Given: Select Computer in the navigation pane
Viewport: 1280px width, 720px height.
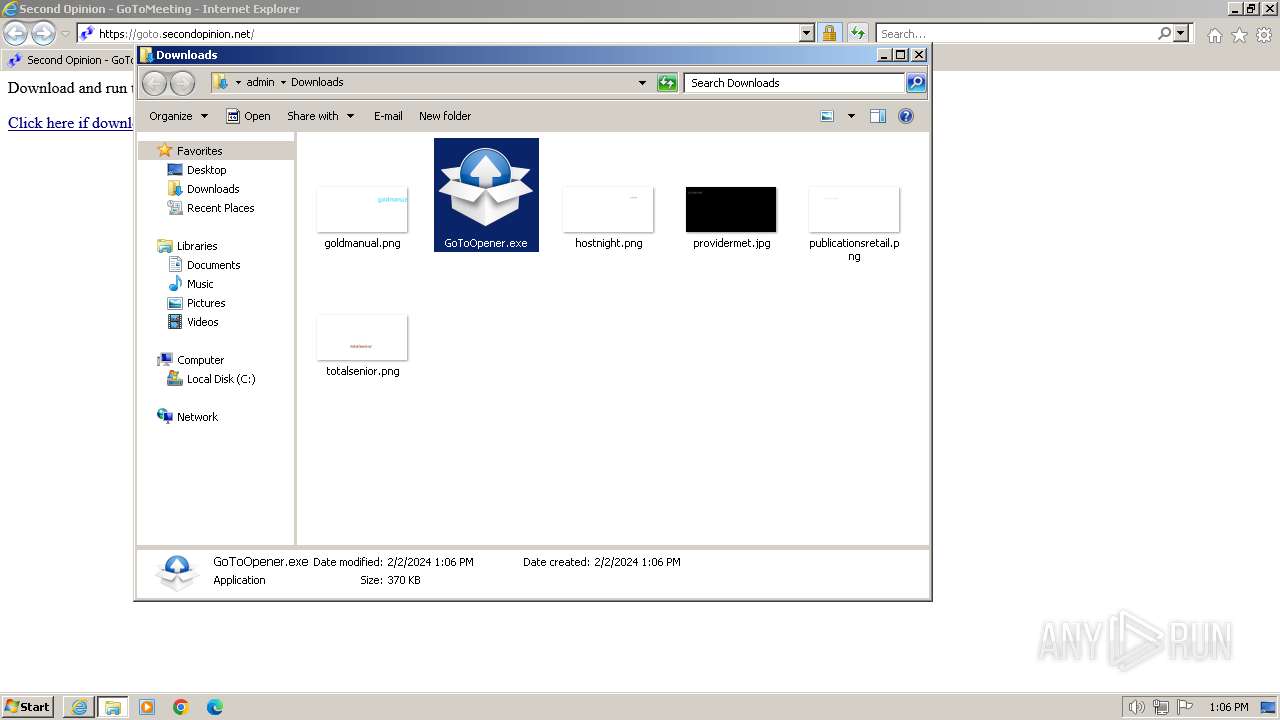Looking at the screenshot, I should point(200,360).
